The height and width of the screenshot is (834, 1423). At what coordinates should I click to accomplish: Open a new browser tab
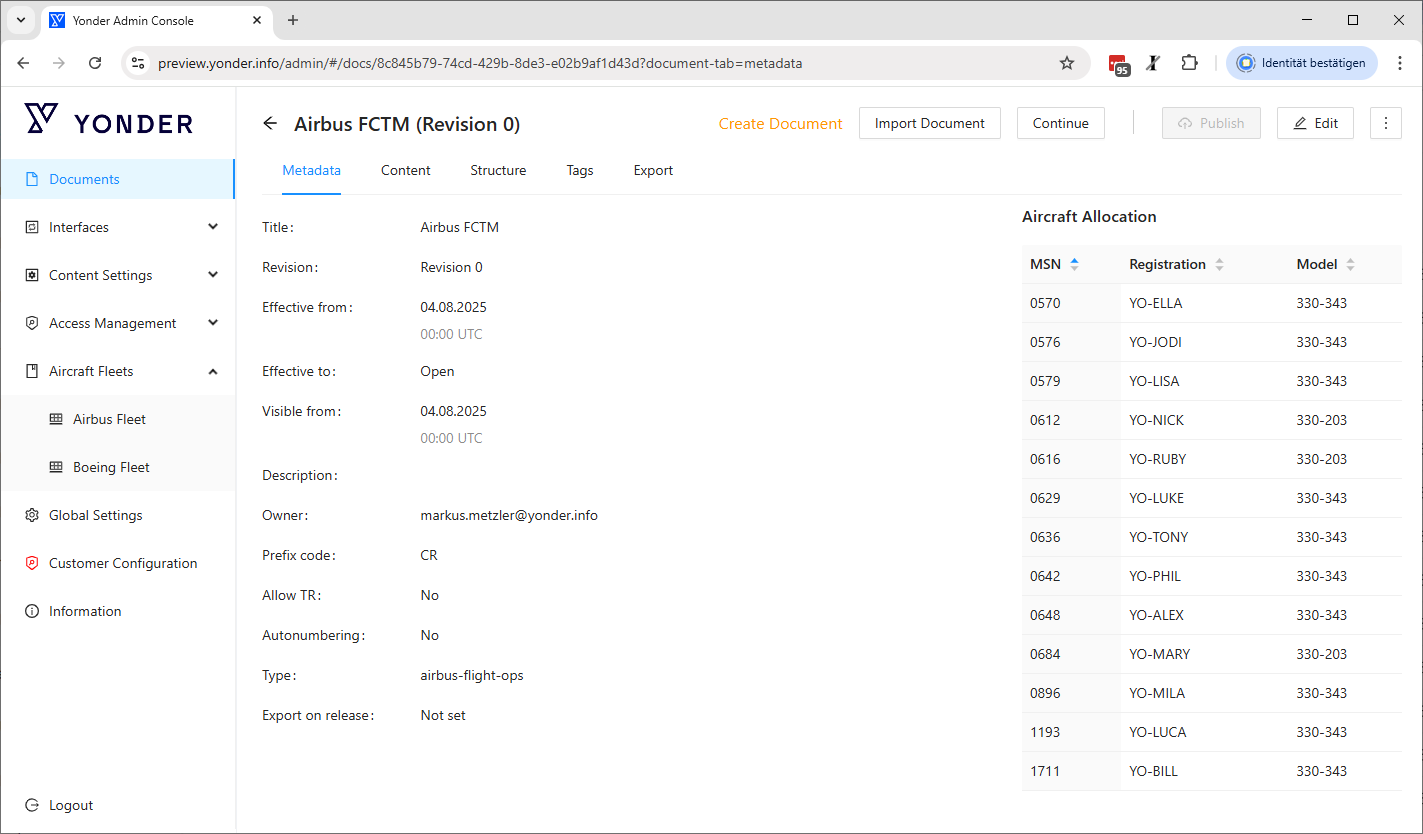point(293,20)
